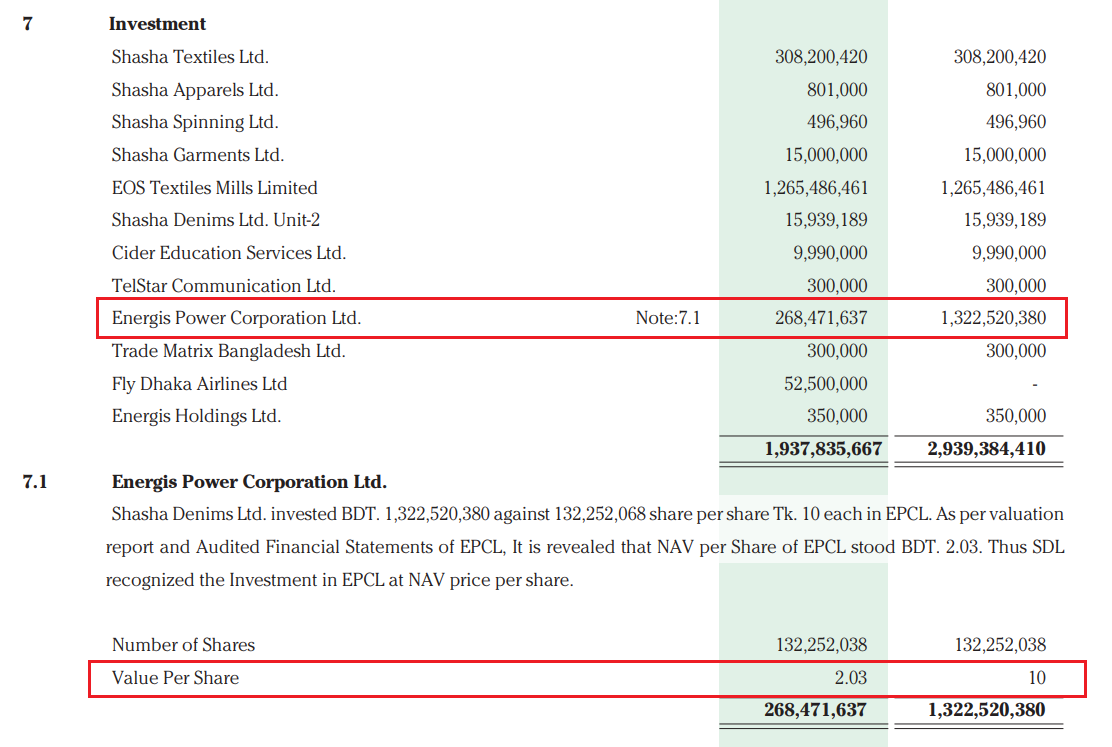Click the Note:7.1 reference text

coord(668,319)
